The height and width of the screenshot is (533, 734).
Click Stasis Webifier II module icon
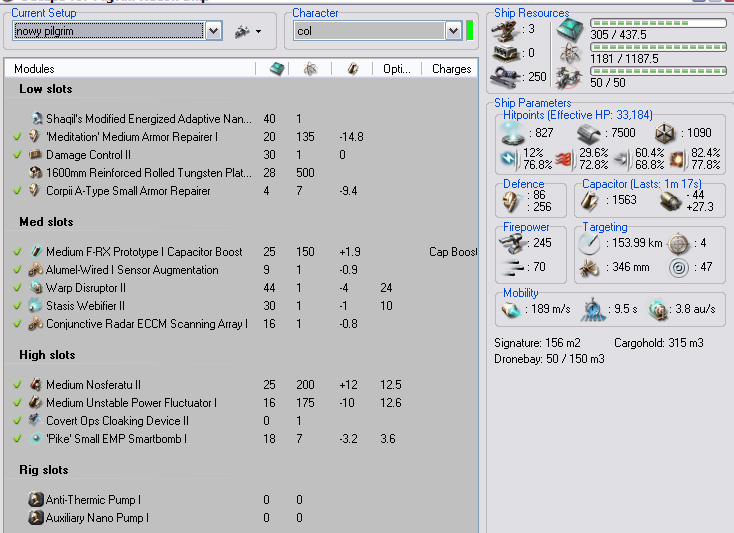click(36, 305)
